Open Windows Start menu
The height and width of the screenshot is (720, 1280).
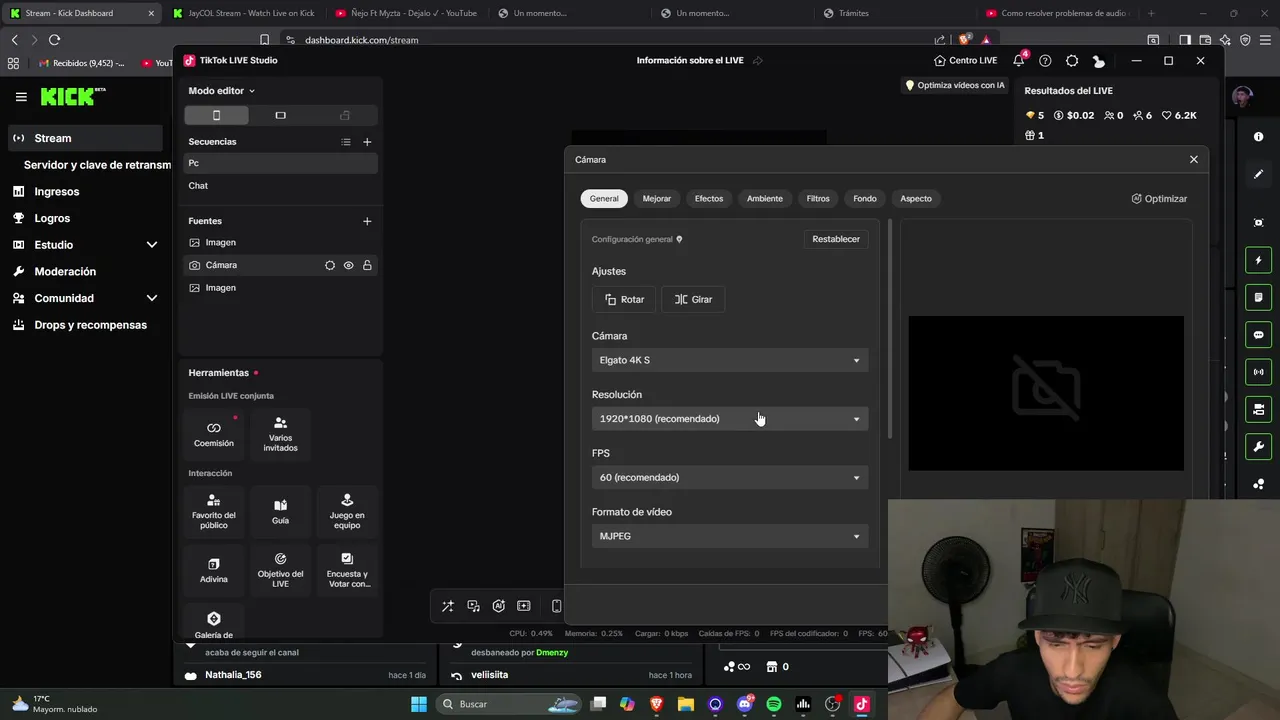click(x=419, y=704)
